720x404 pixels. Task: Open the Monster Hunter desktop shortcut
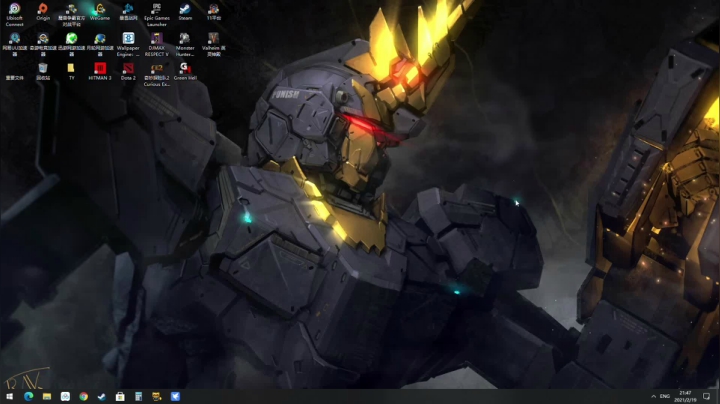click(185, 44)
